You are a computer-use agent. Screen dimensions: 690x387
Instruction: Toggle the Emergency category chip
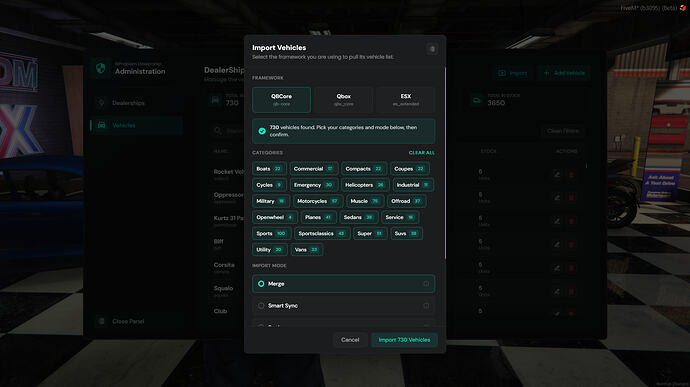coord(313,185)
